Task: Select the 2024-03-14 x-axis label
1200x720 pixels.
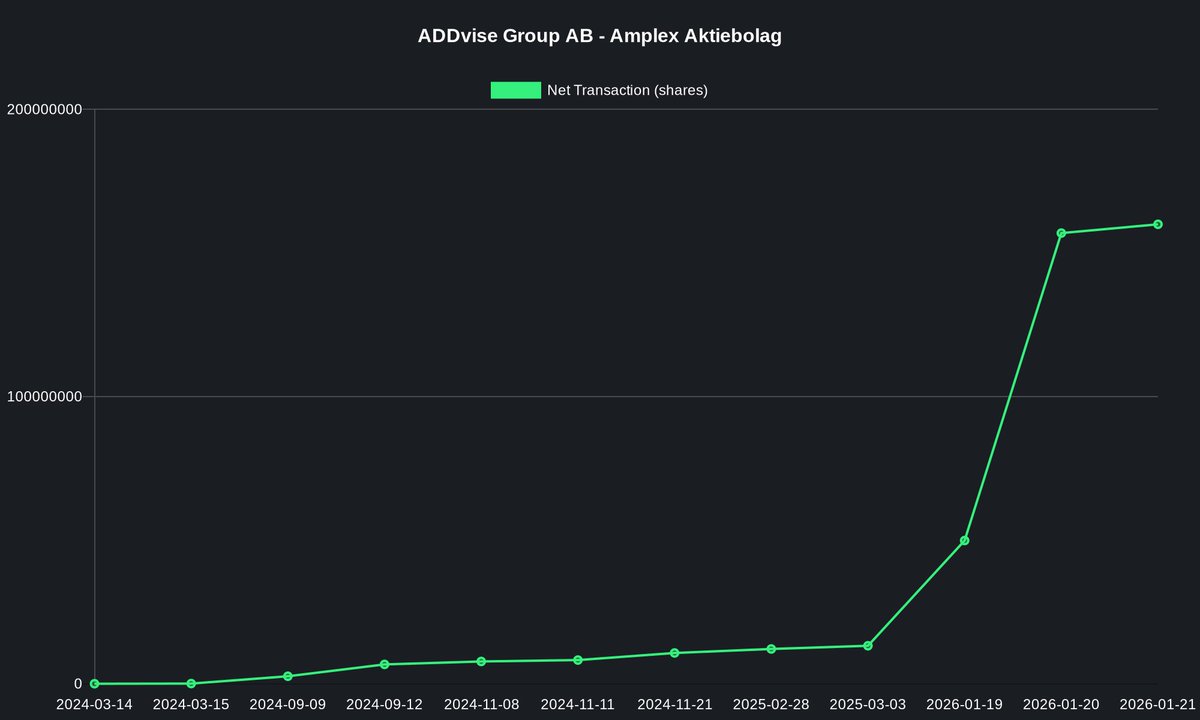Action: pyautogui.click(x=95, y=704)
